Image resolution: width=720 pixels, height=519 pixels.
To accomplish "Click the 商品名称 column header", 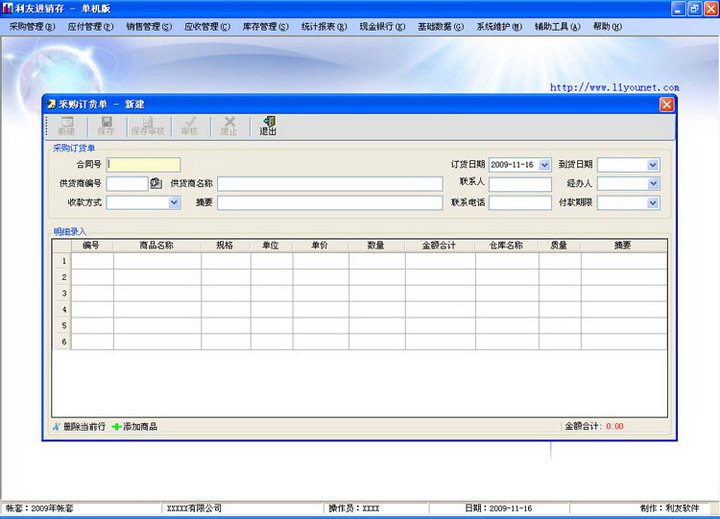I will tap(157, 245).
